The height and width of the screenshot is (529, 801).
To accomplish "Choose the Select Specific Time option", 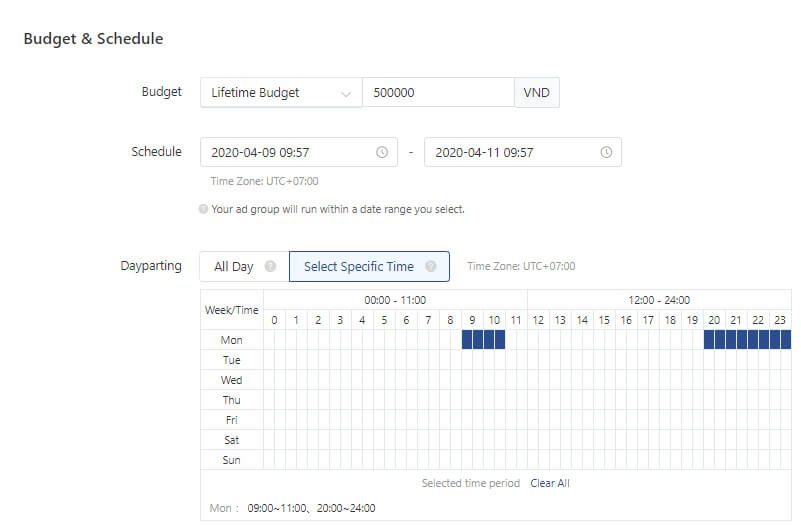I will point(358,267).
